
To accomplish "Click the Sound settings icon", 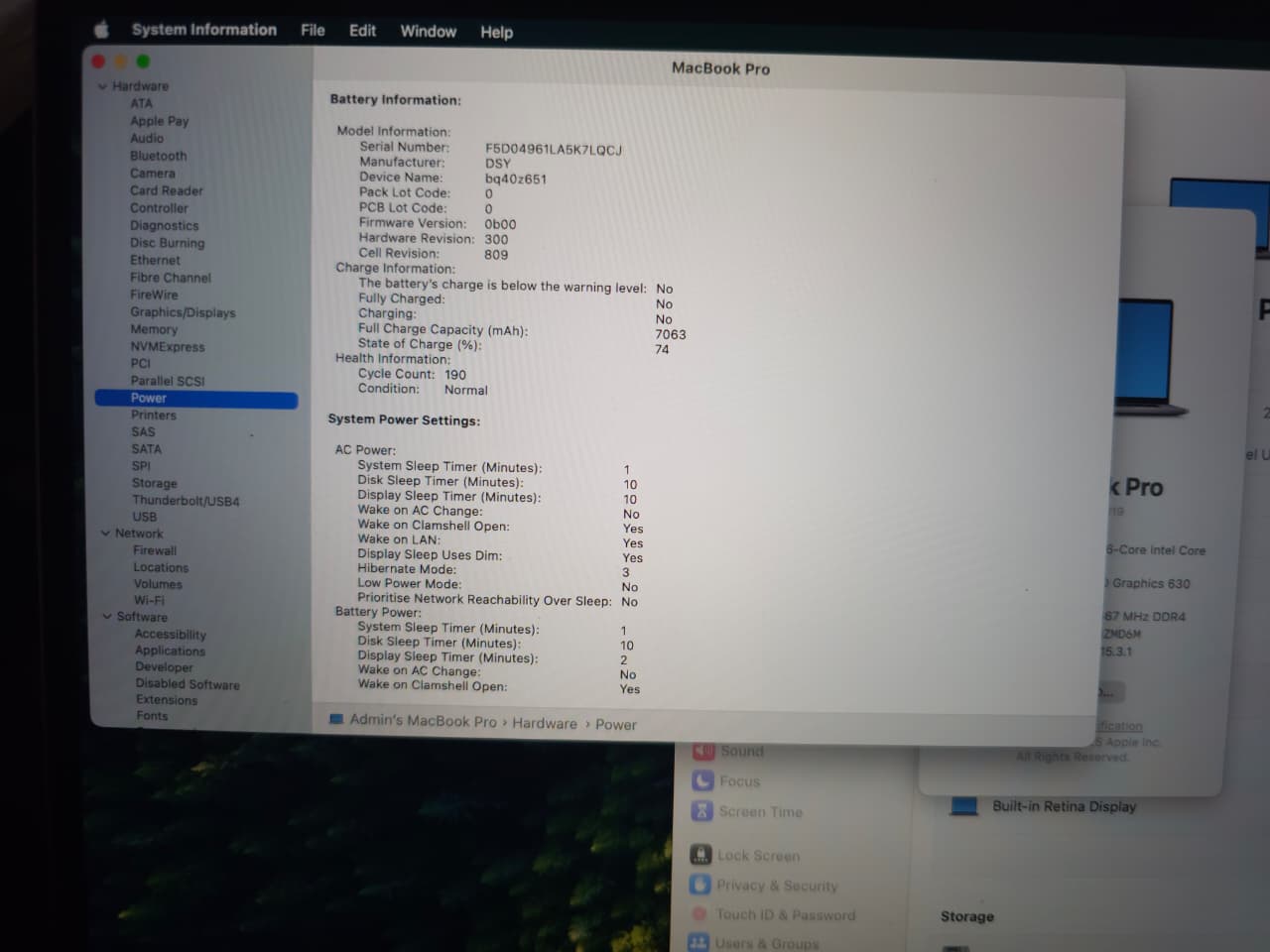I will [x=703, y=751].
